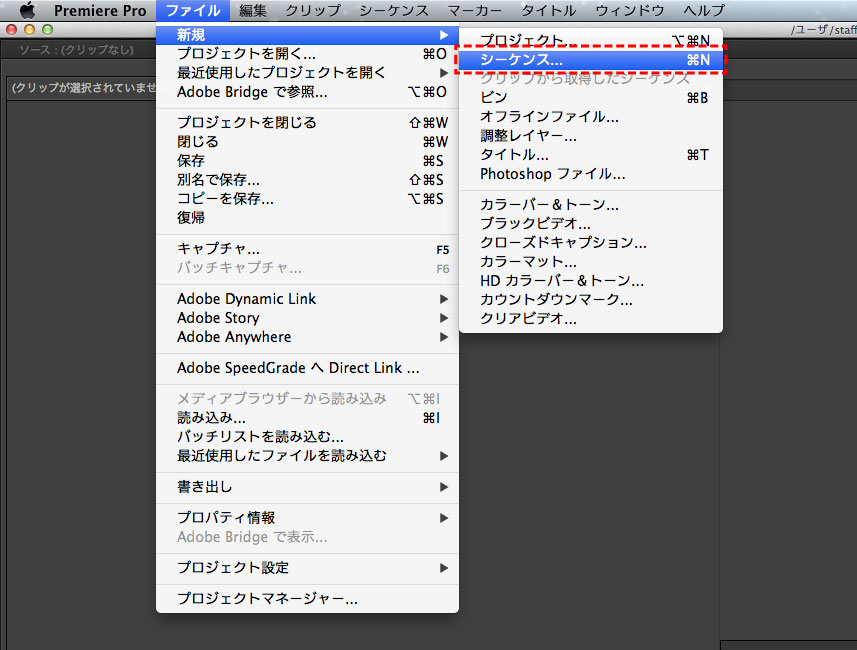Viewport: 857px width, 650px height.
Task: Choose ビン from the submenu
Action: (x=591, y=97)
